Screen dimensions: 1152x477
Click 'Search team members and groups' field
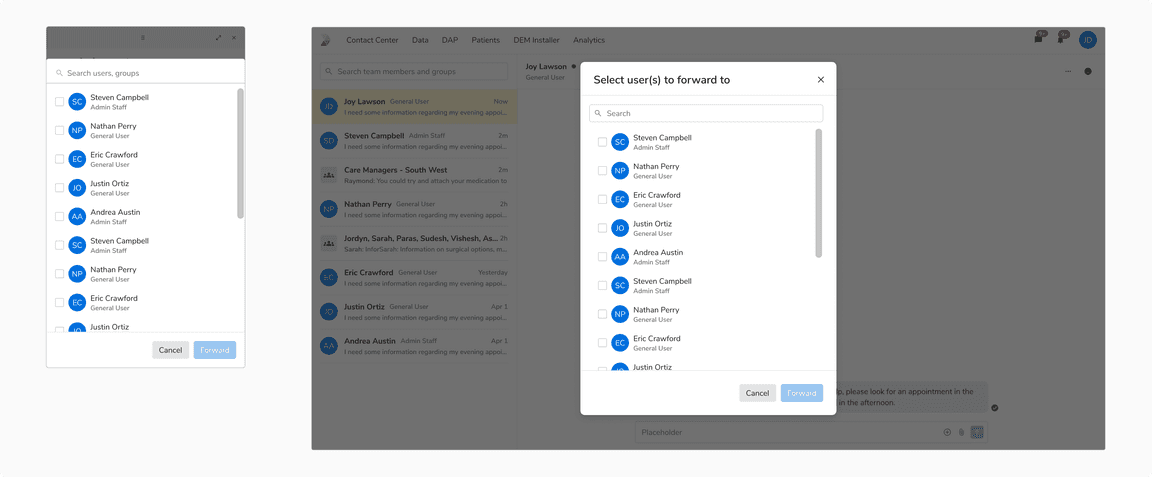point(414,71)
